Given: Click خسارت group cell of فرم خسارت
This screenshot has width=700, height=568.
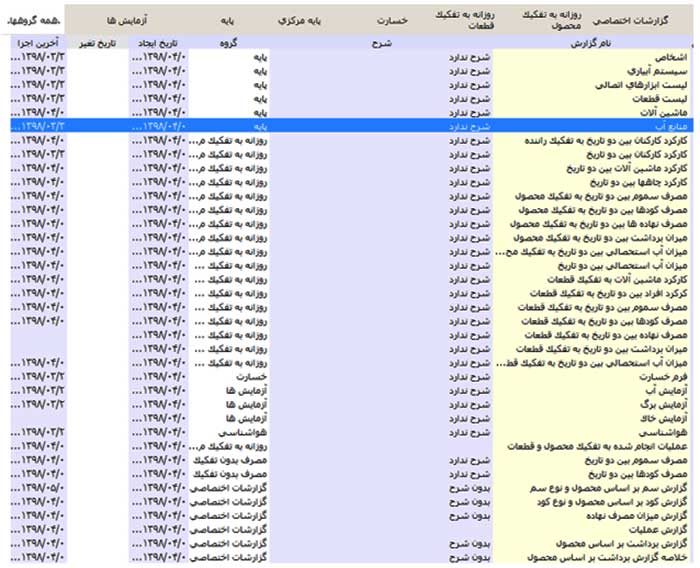Looking at the screenshot, I should pos(251,377).
